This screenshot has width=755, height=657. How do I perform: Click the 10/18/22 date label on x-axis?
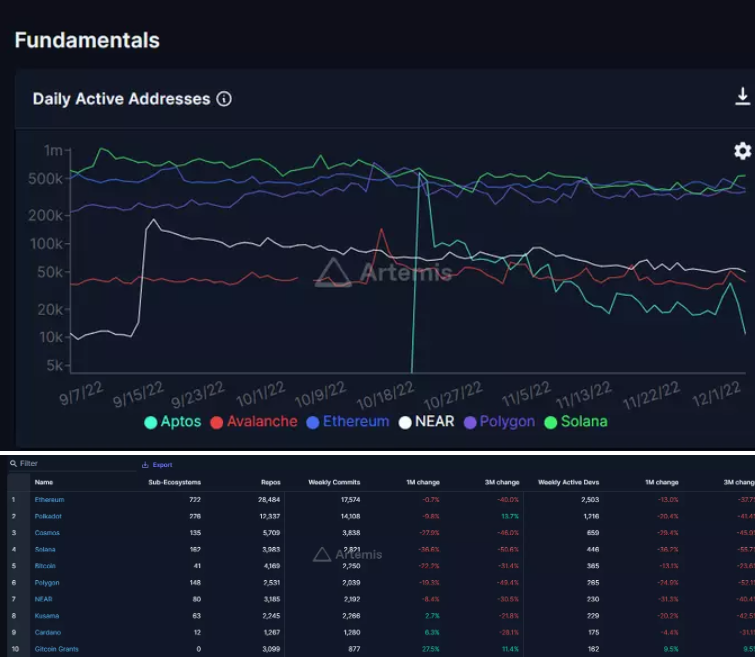click(x=385, y=395)
